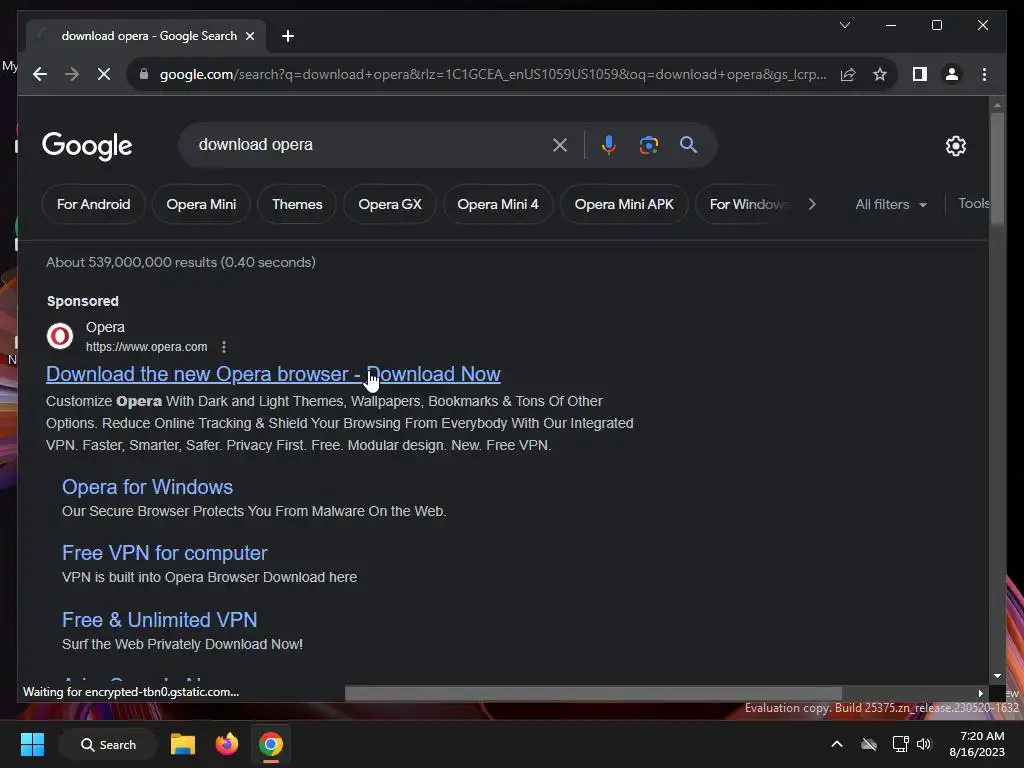Open Chrome three-dot menu
1024x768 pixels.
(x=984, y=74)
